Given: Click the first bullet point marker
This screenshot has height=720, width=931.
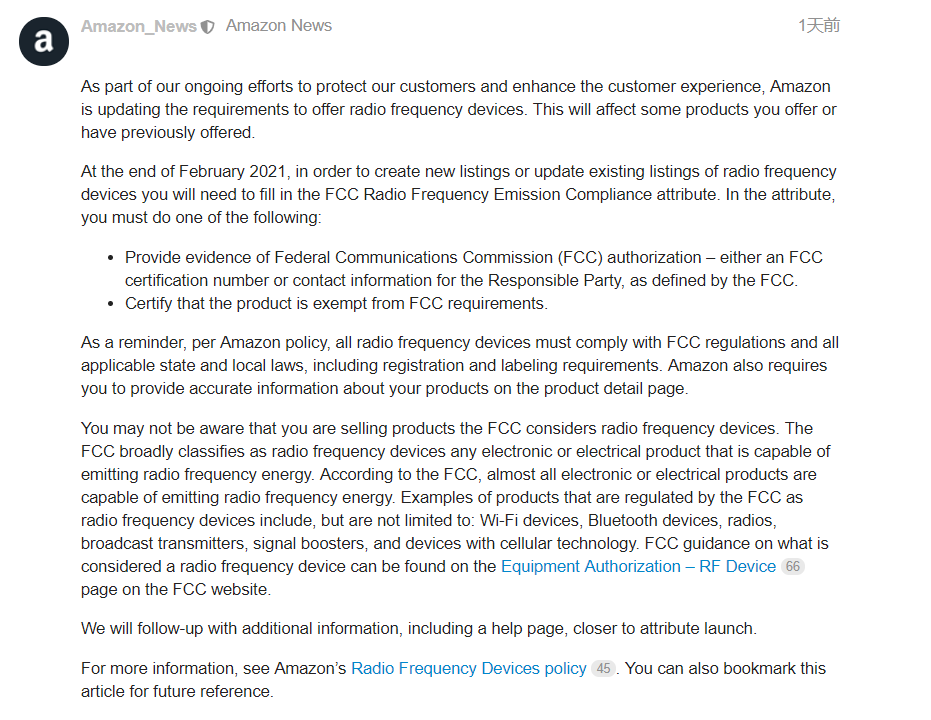Looking at the screenshot, I should point(109,258).
